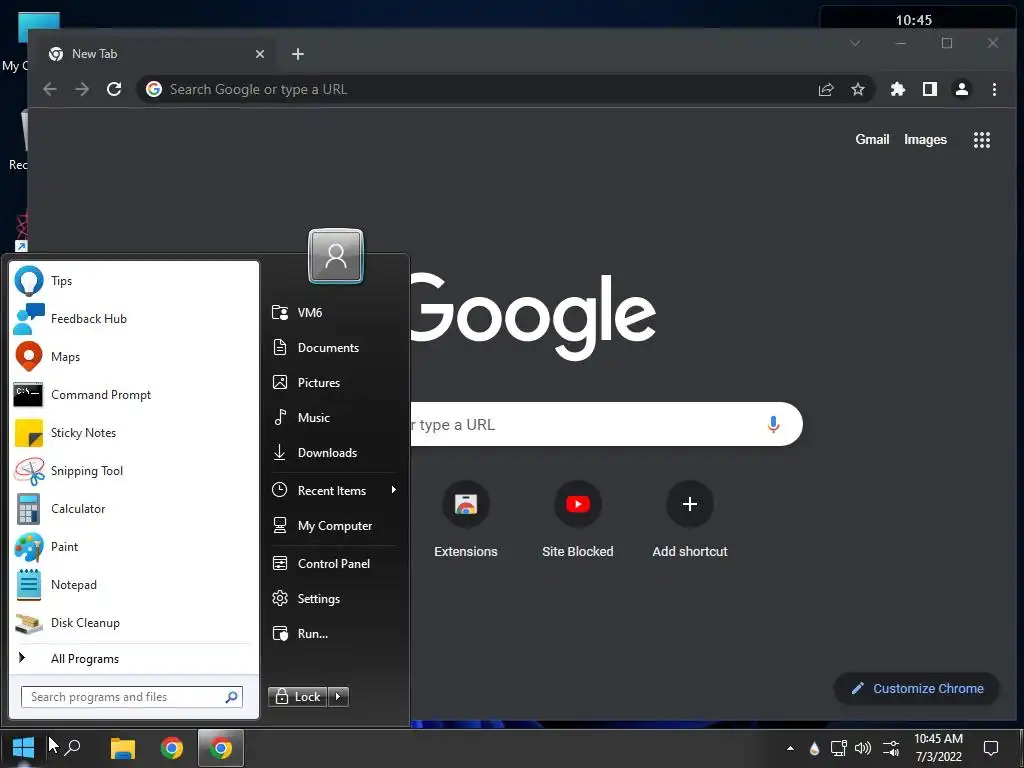Open the Images link
This screenshot has width=1024, height=768.
pos(925,139)
